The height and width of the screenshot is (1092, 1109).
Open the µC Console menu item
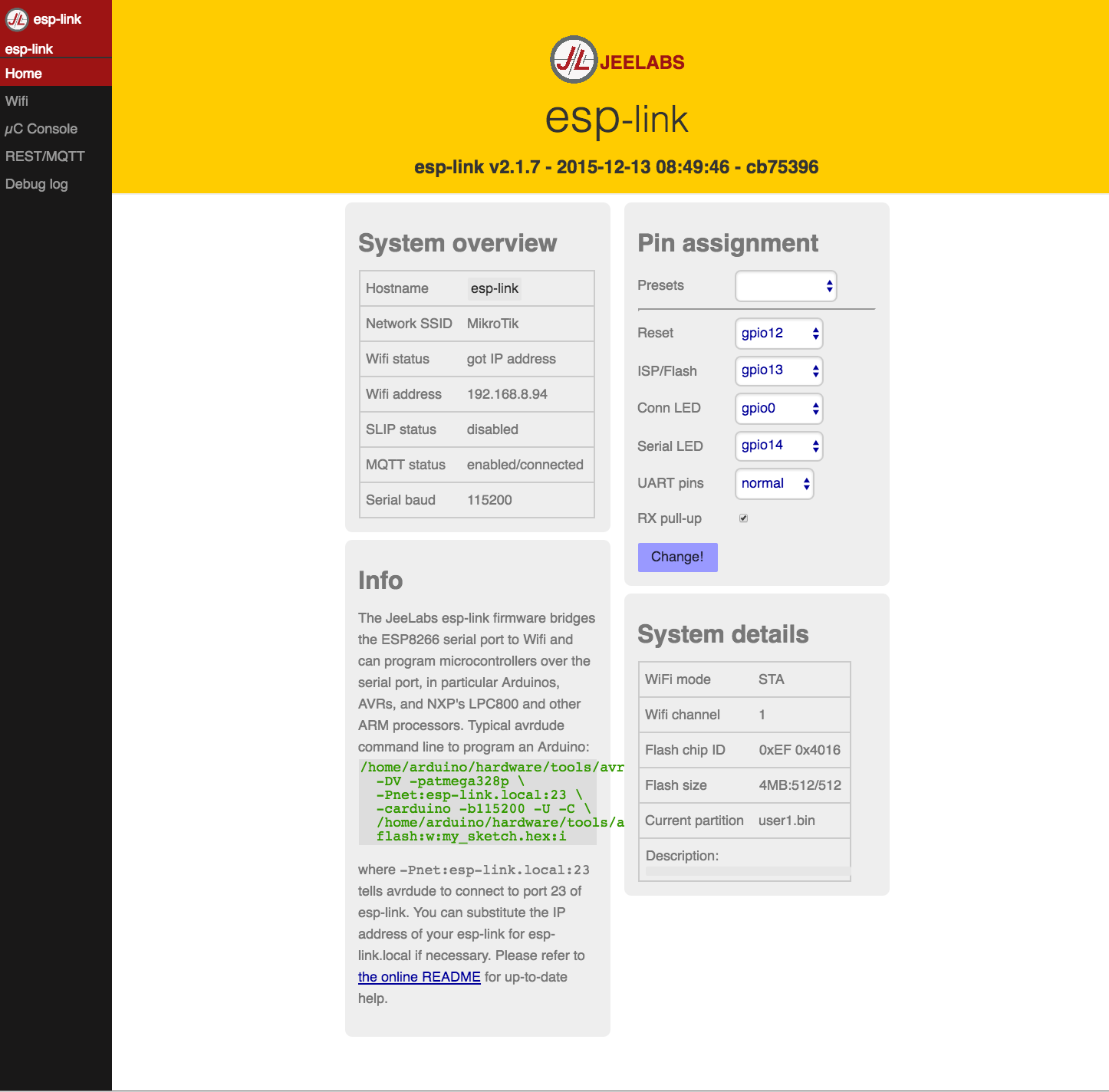tap(56, 129)
